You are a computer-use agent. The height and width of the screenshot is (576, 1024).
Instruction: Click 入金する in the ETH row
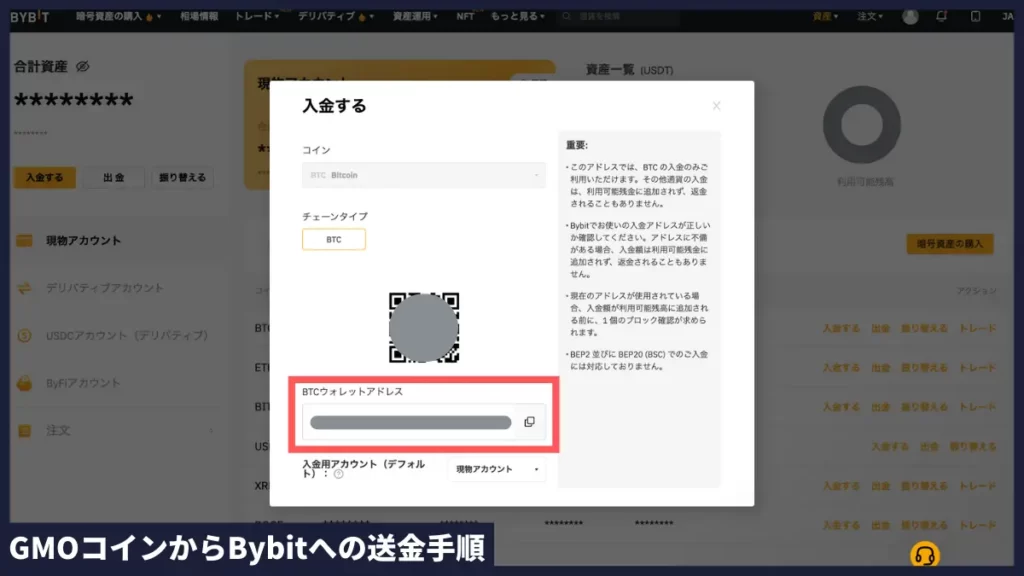click(841, 368)
